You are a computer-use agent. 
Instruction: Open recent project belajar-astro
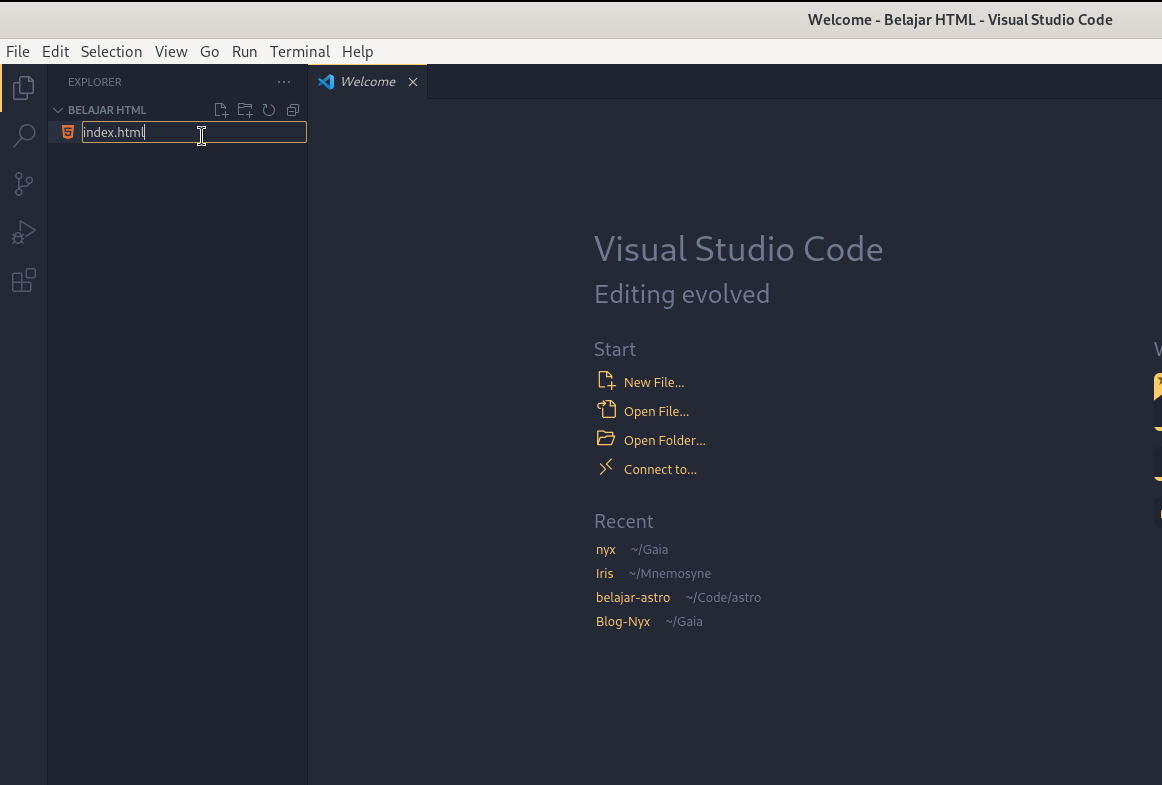[633, 597]
